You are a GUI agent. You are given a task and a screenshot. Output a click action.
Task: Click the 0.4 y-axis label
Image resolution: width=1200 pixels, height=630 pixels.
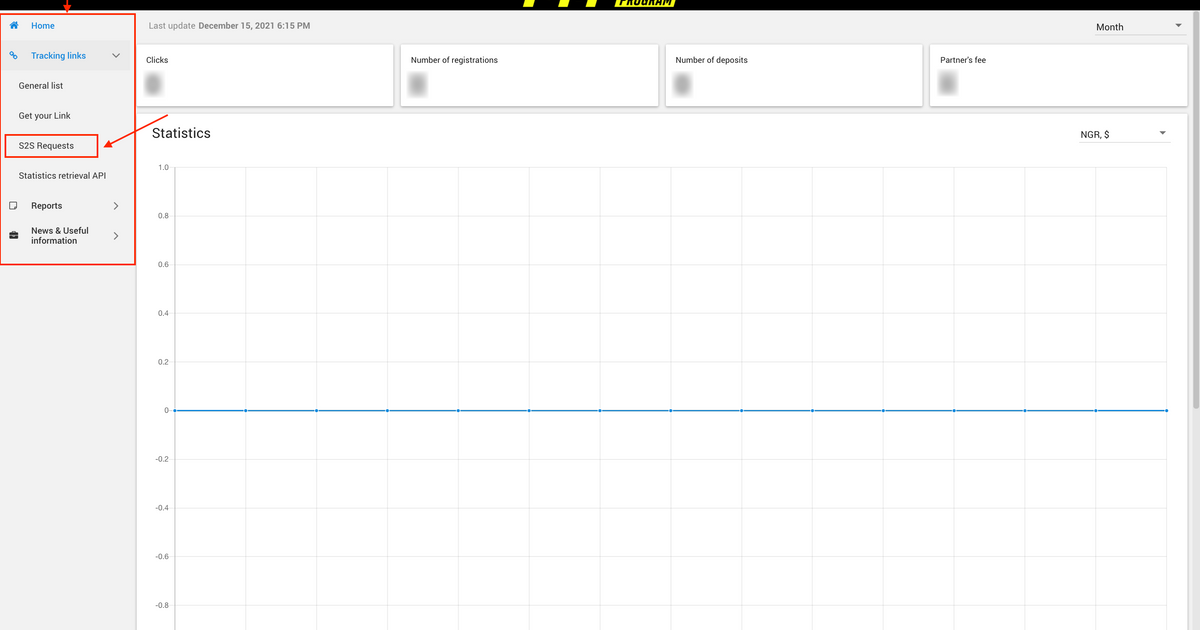[x=163, y=313]
